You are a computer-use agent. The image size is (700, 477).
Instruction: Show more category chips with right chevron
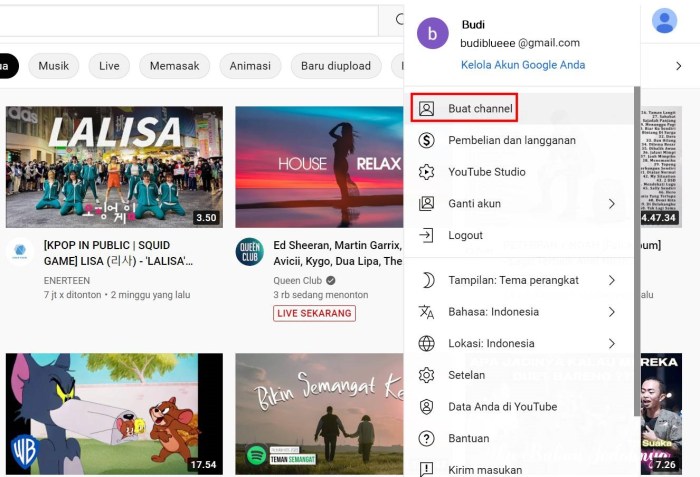(679, 66)
